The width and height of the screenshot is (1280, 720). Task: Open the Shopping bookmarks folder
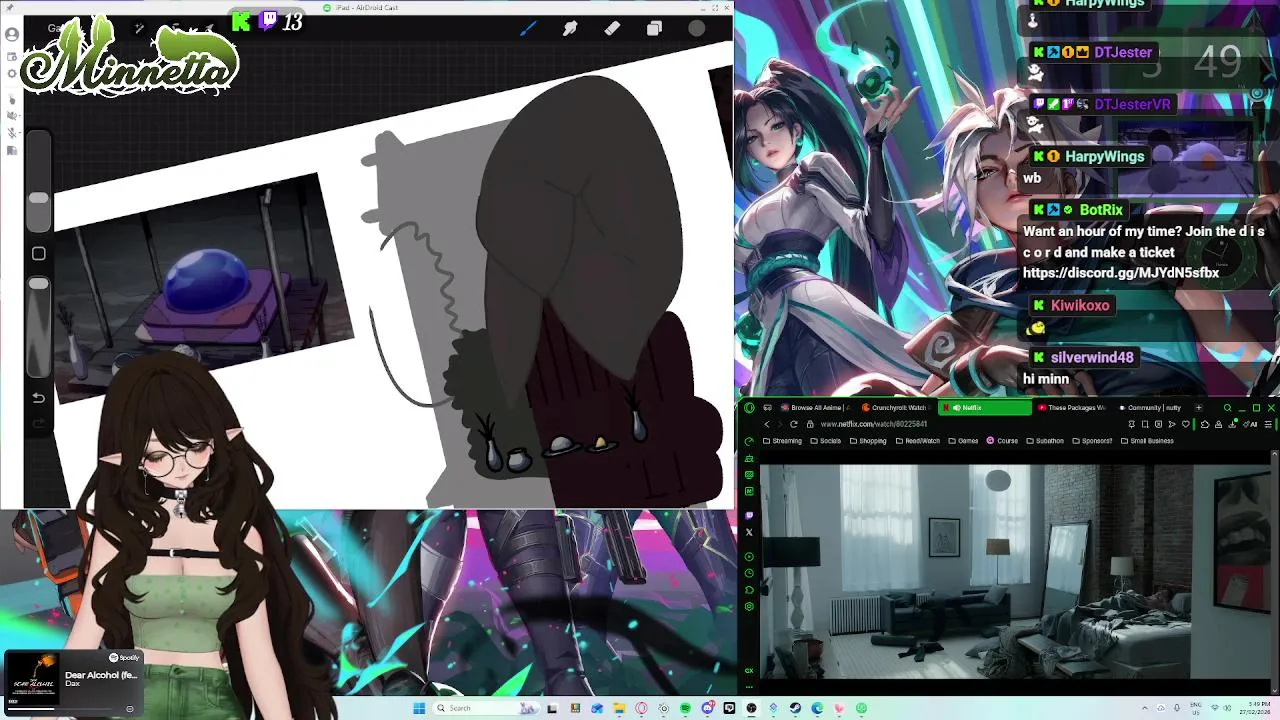[x=867, y=441]
